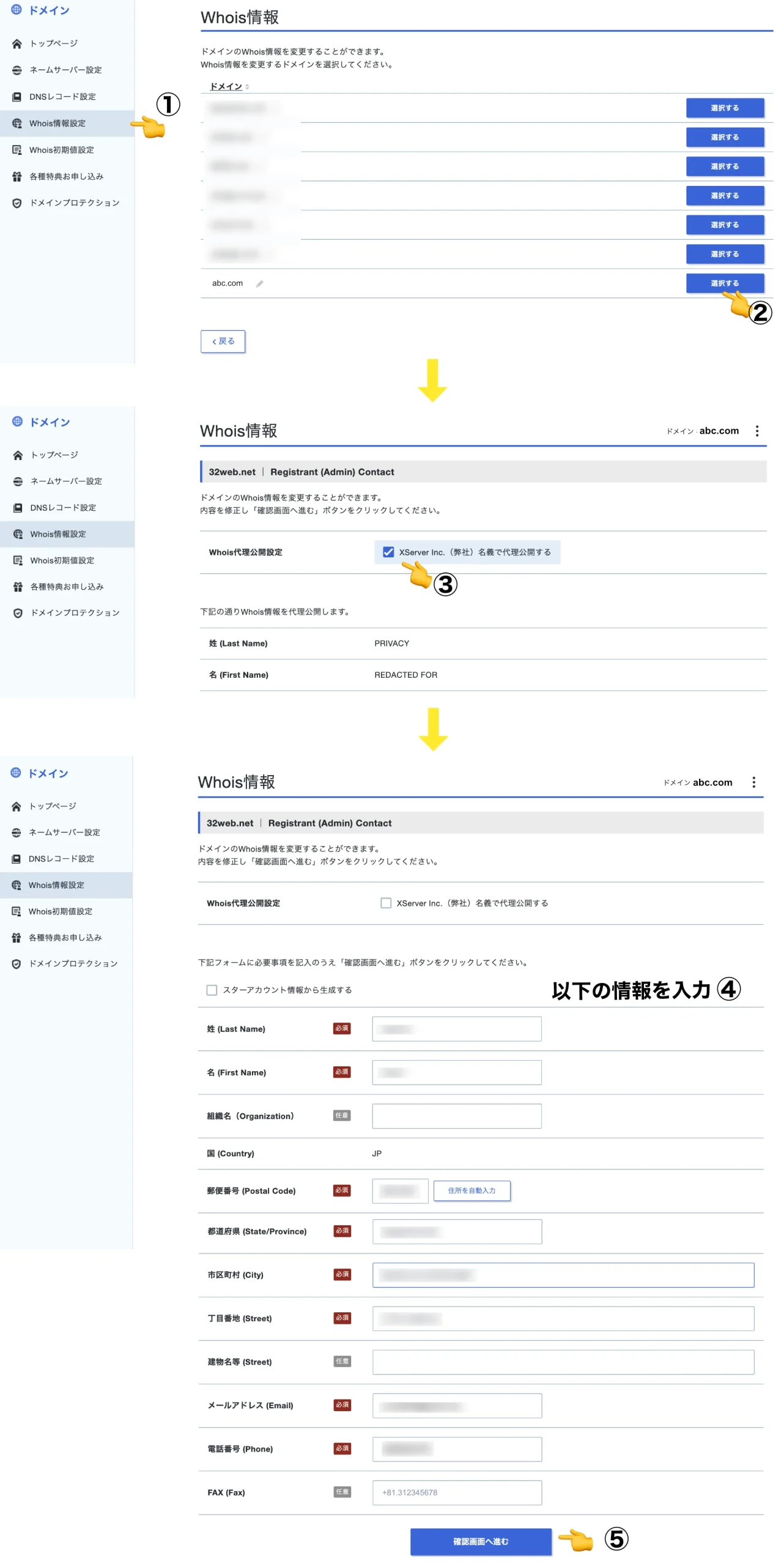This screenshot has height=1566, width=784.
Task: Click the pencil edit icon next to abc.com
Action: click(x=259, y=284)
